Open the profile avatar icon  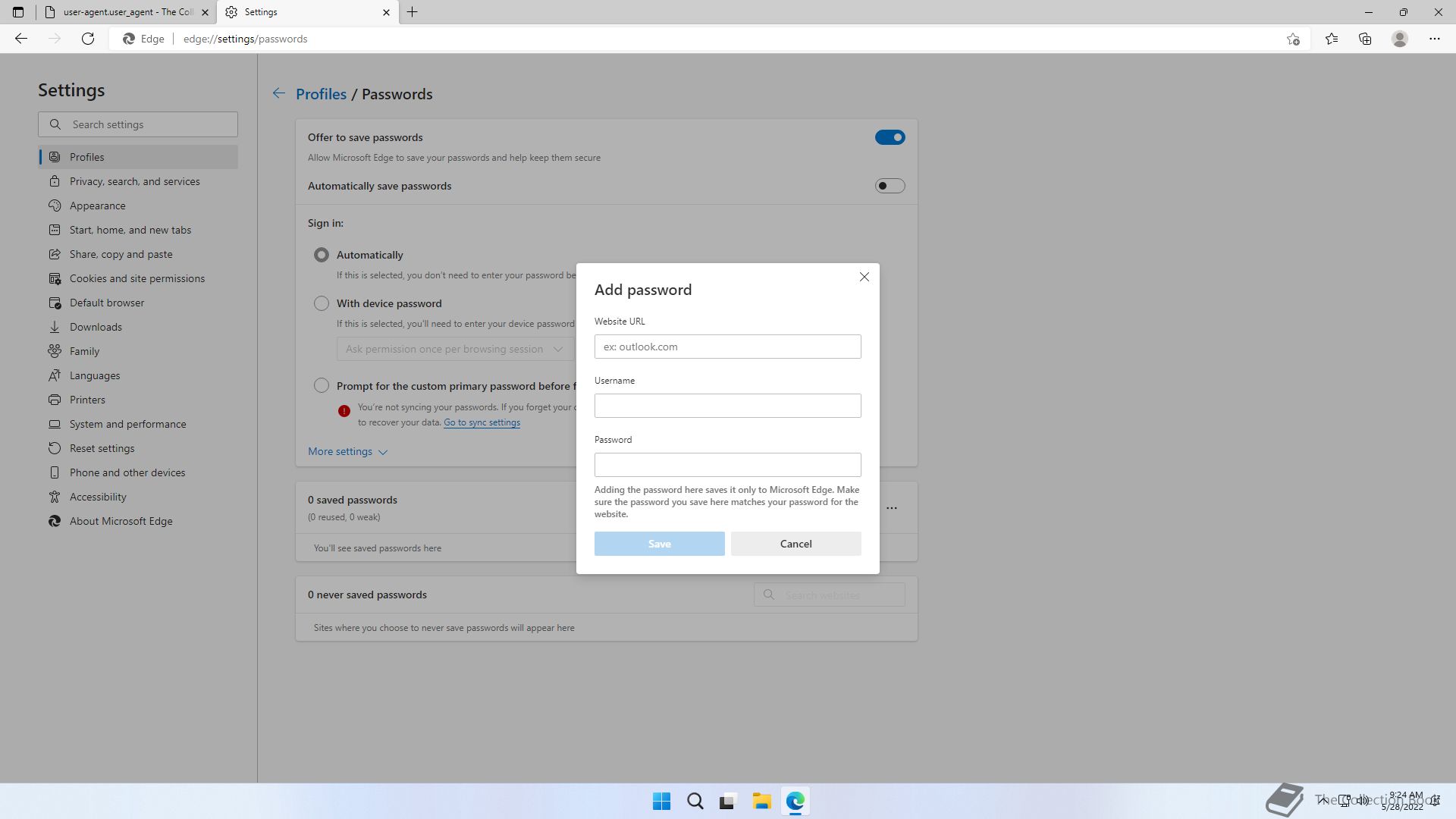(x=1399, y=39)
